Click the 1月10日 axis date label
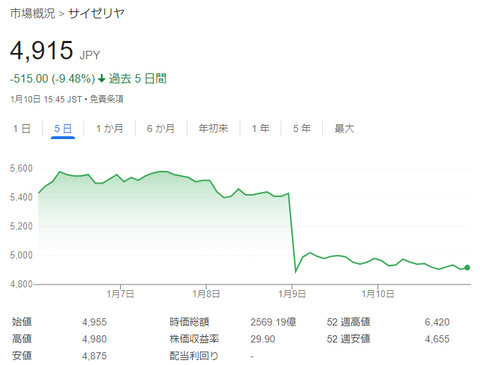Viewport: 480px width, 365px height. click(378, 294)
